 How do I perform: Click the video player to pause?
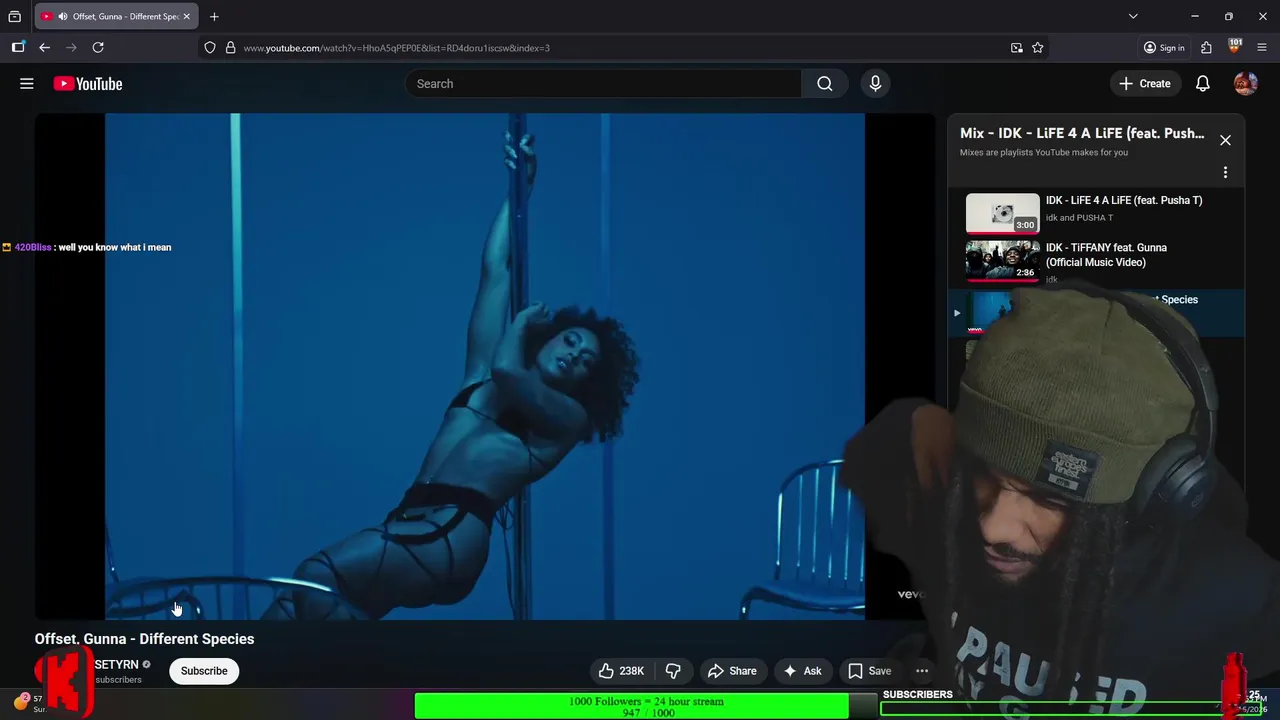pyautogui.click(x=485, y=366)
